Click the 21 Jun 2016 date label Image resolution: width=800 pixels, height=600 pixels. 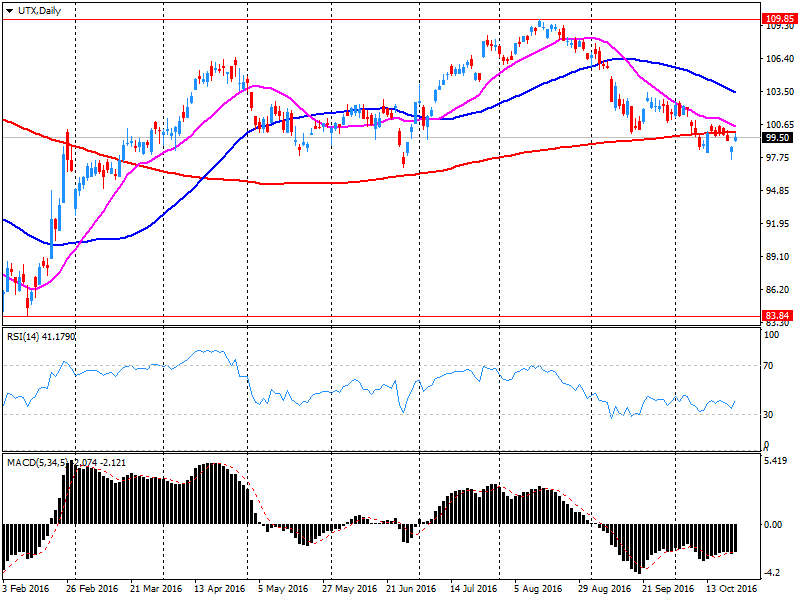[x=411, y=589]
